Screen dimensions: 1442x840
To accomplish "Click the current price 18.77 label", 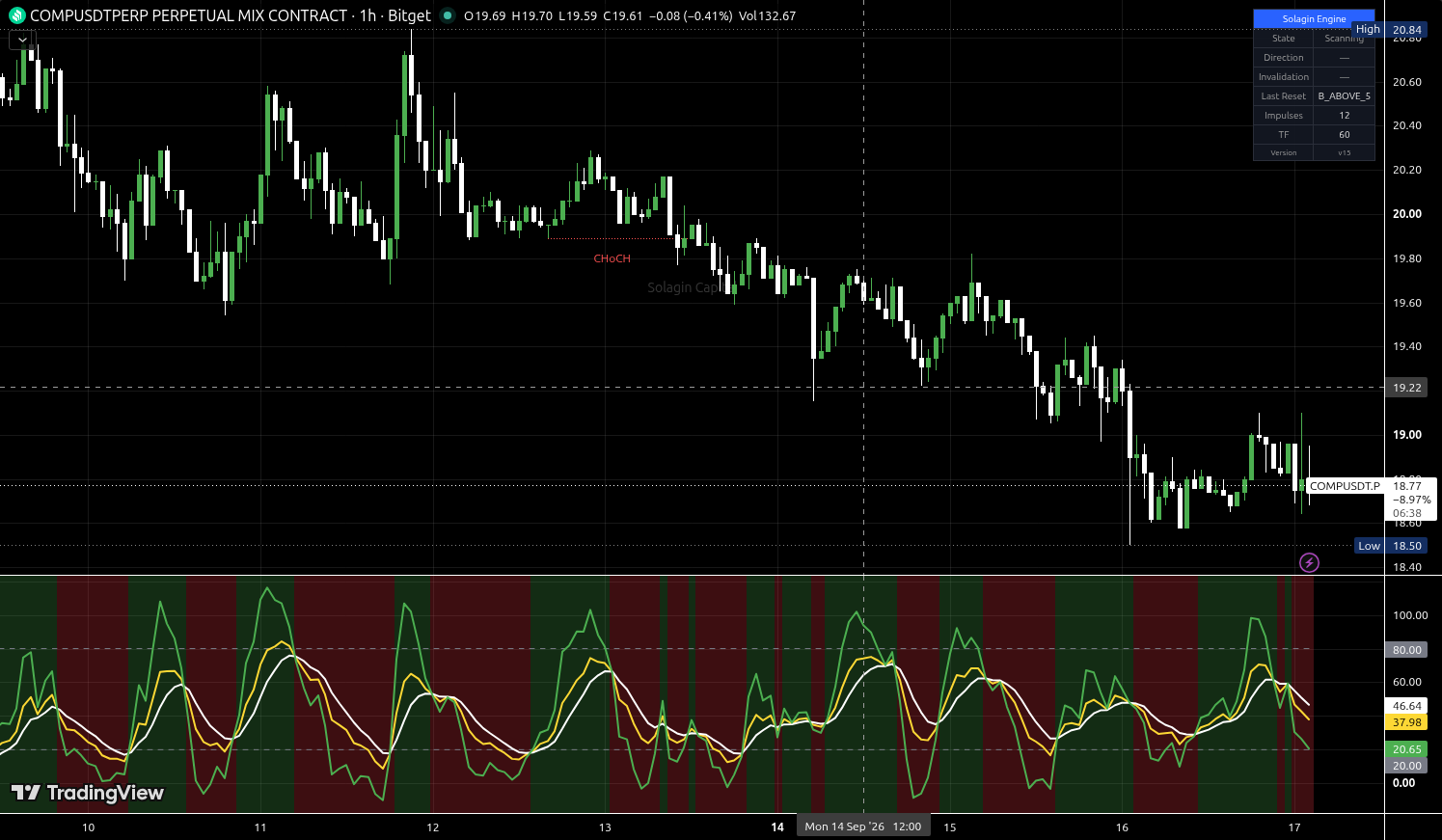I will tap(1406, 486).
